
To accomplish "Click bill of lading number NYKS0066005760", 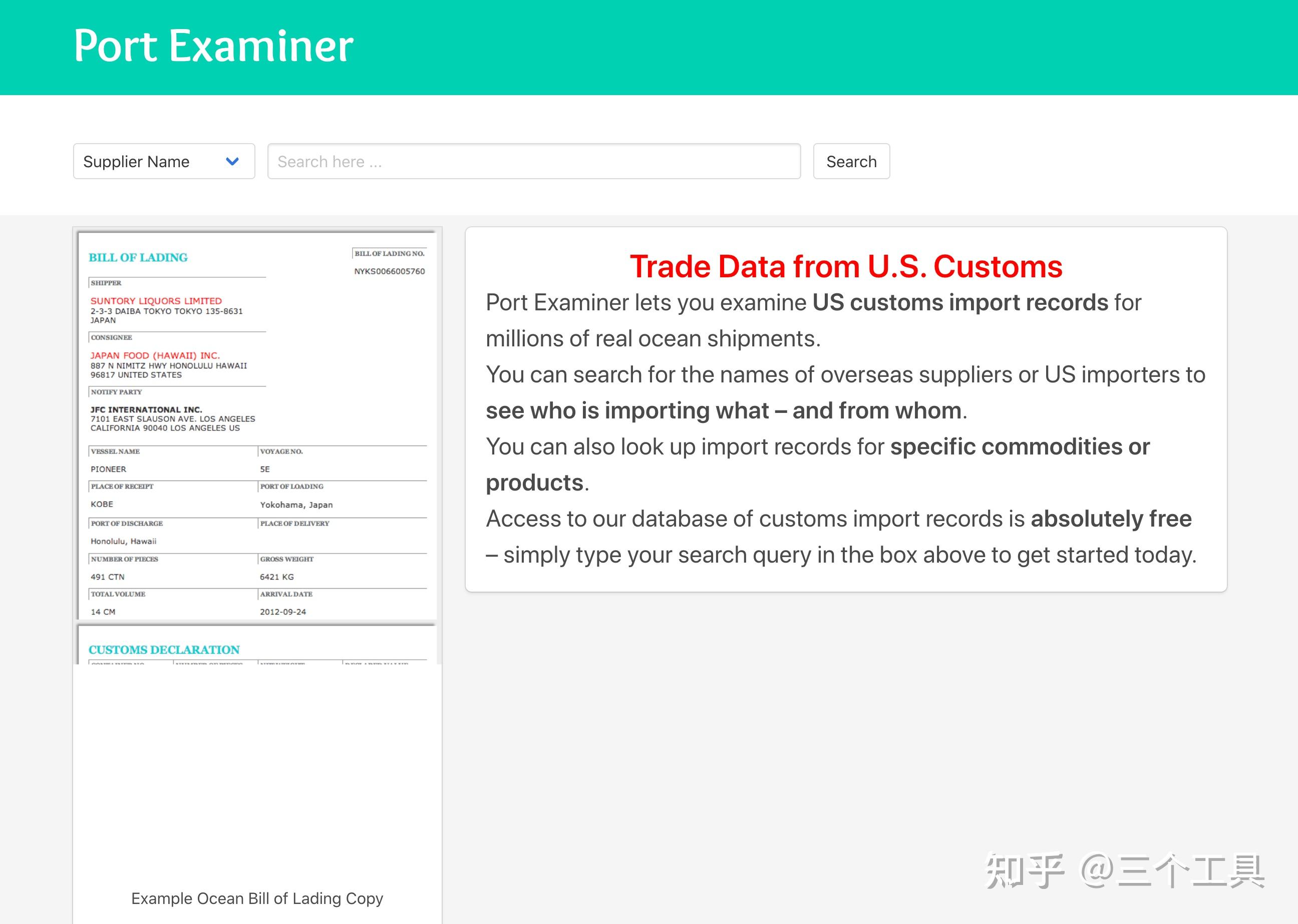I will tap(390, 271).
